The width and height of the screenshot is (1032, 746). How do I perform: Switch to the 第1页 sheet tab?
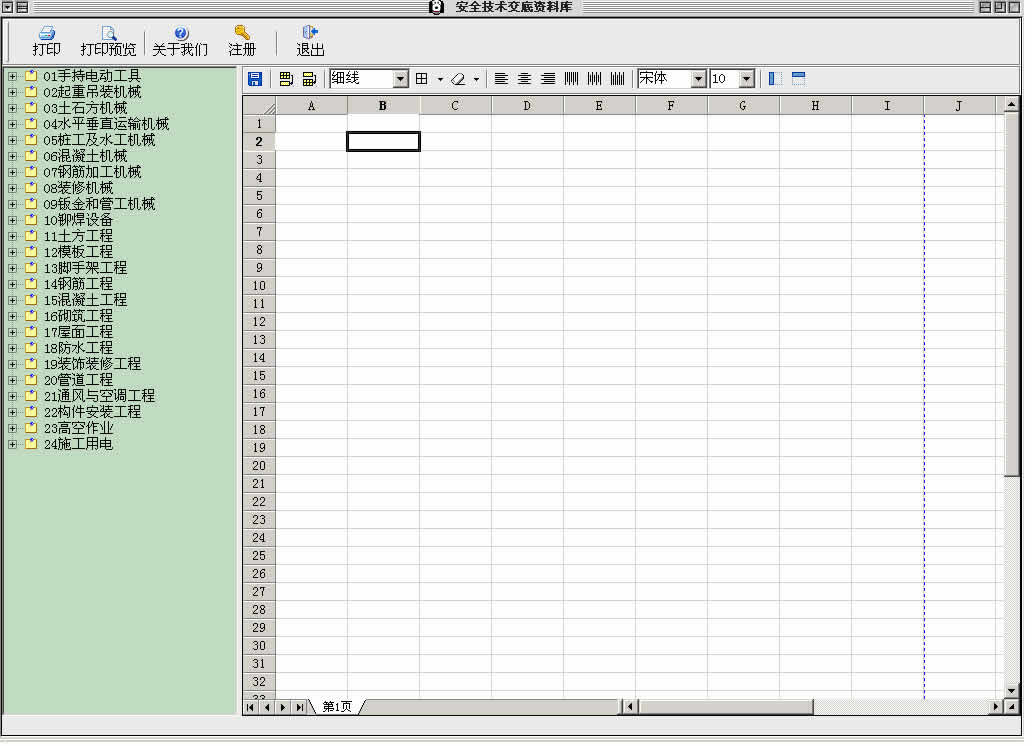click(337, 707)
